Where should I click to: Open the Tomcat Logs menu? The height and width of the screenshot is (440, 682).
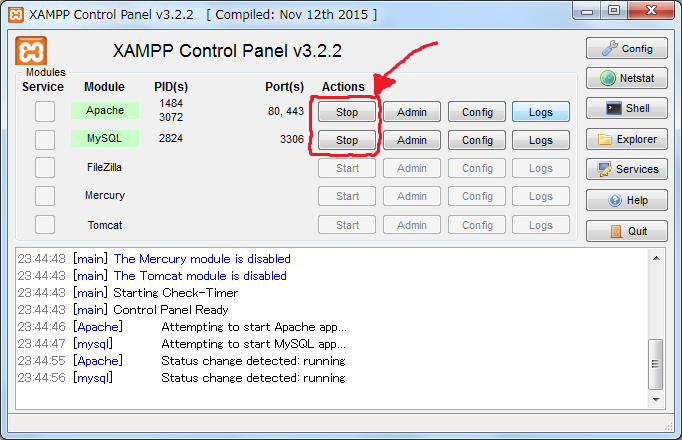coord(541,225)
